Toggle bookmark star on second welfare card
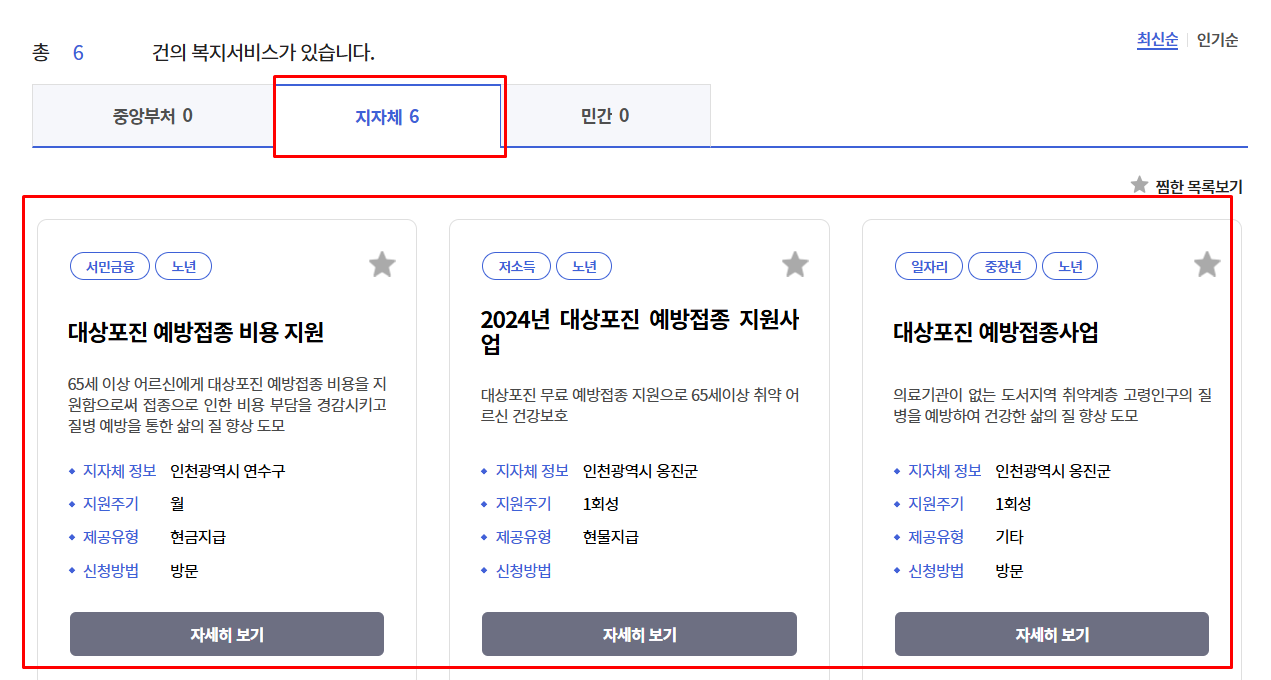 pyautogui.click(x=794, y=263)
